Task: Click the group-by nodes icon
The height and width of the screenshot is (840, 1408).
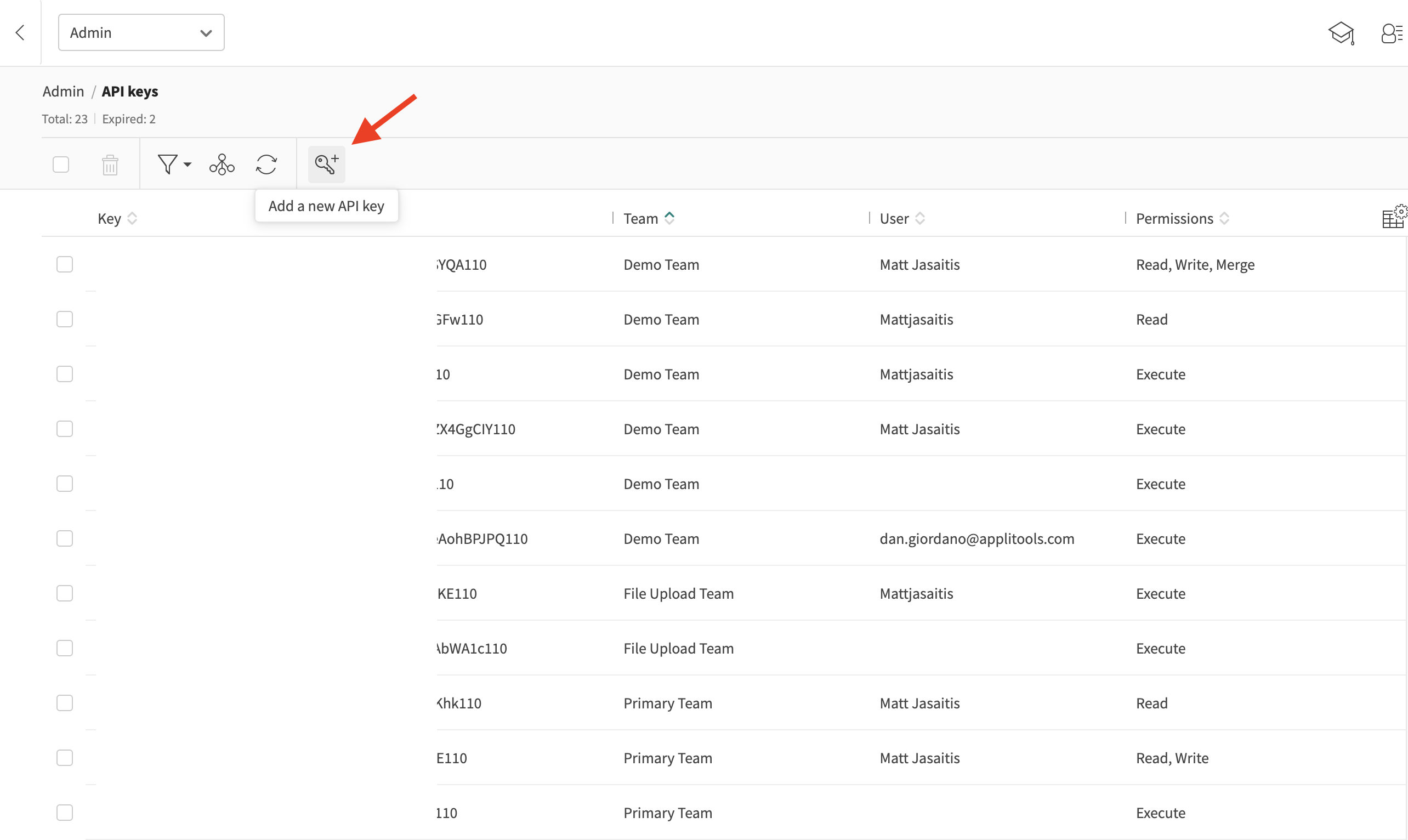Action: click(222, 164)
